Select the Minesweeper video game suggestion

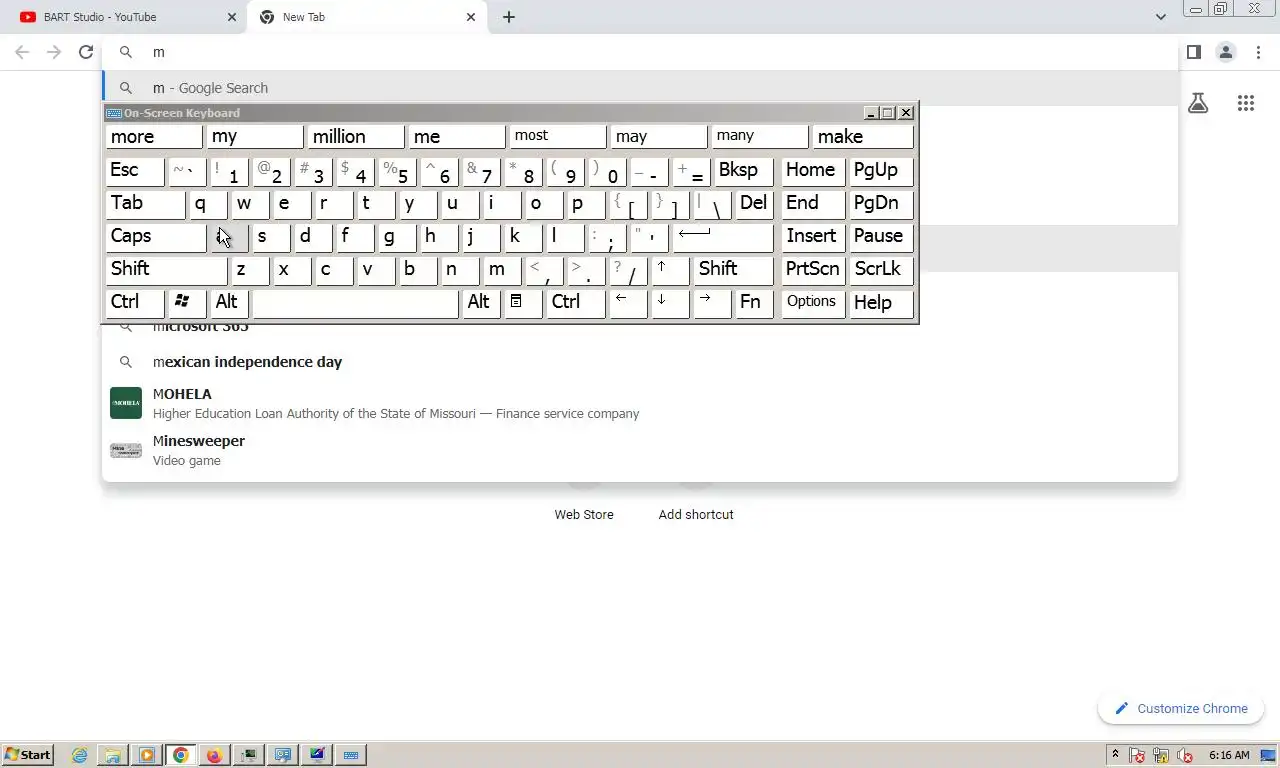click(x=640, y=450)
